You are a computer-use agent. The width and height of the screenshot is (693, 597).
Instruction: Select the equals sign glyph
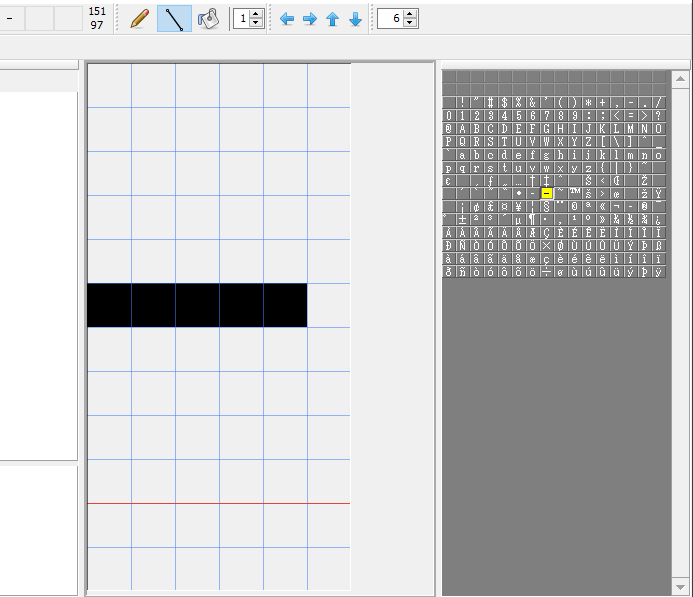click(x=631, y=116)
